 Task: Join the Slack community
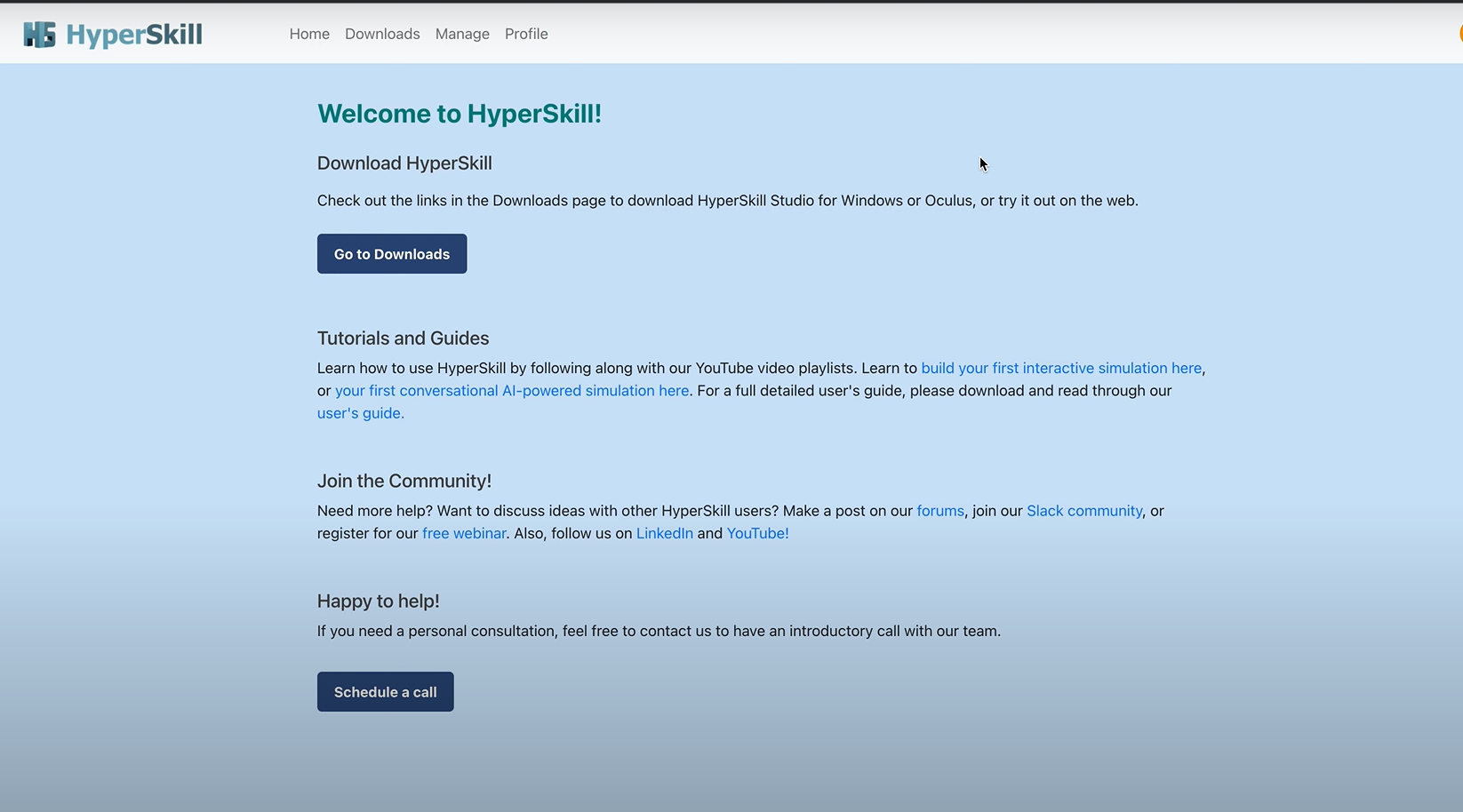1083,511
